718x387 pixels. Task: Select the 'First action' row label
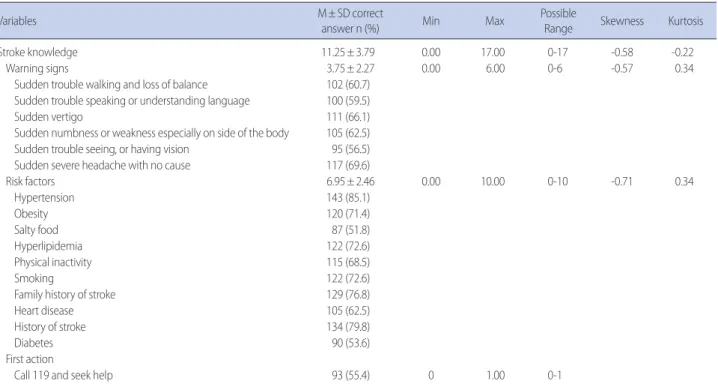point(29,359)
